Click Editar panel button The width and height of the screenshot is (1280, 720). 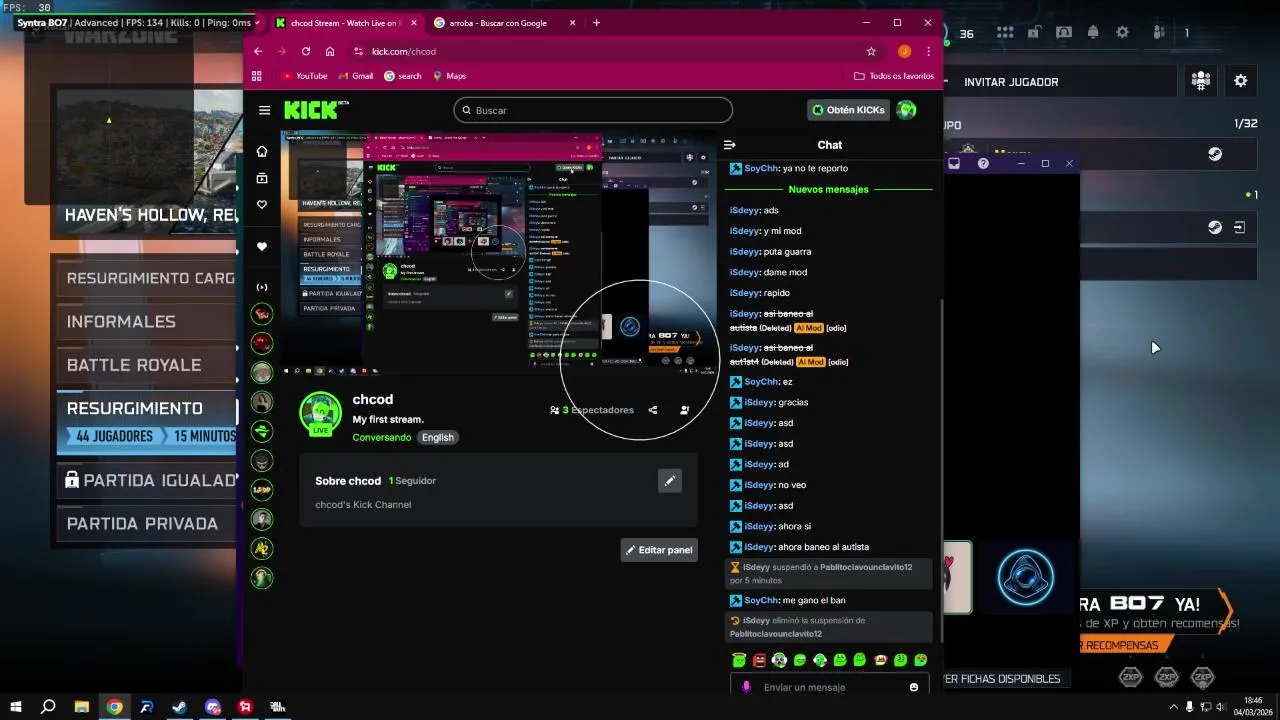659,550
